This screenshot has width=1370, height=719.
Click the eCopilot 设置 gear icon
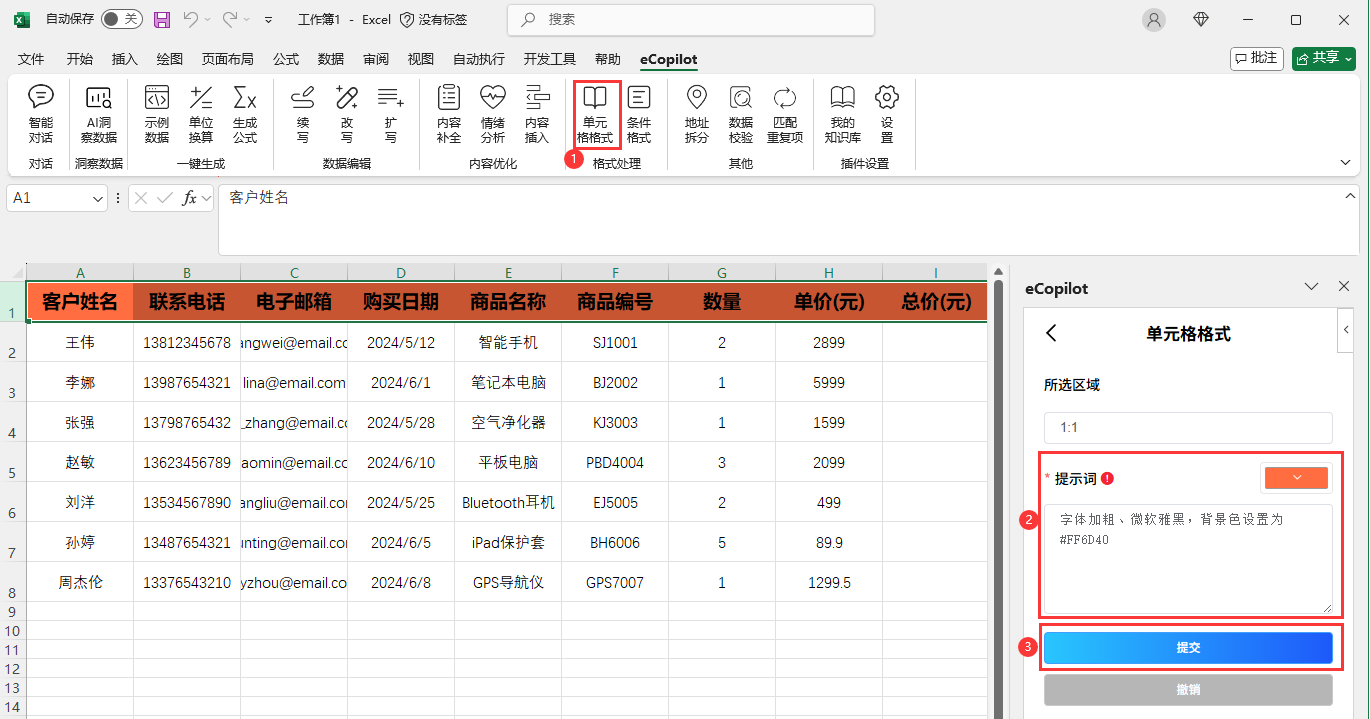pos(886,113)
